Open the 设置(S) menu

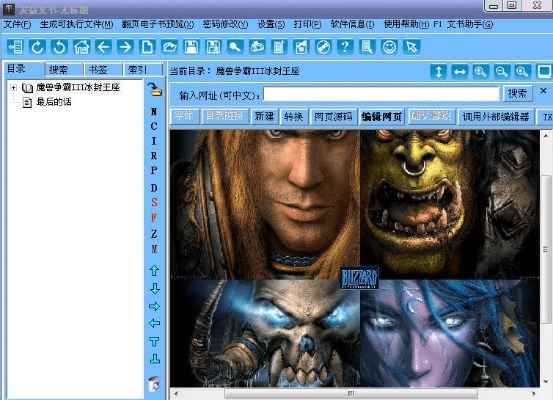click(271, 24)
